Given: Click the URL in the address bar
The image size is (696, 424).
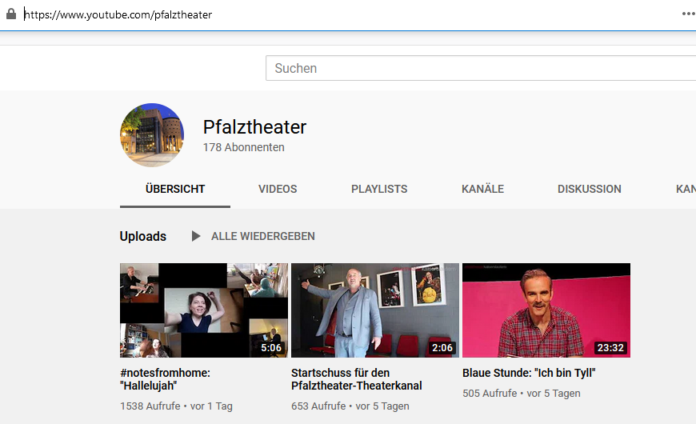Looking at the screenshot, I should (118, 15).
